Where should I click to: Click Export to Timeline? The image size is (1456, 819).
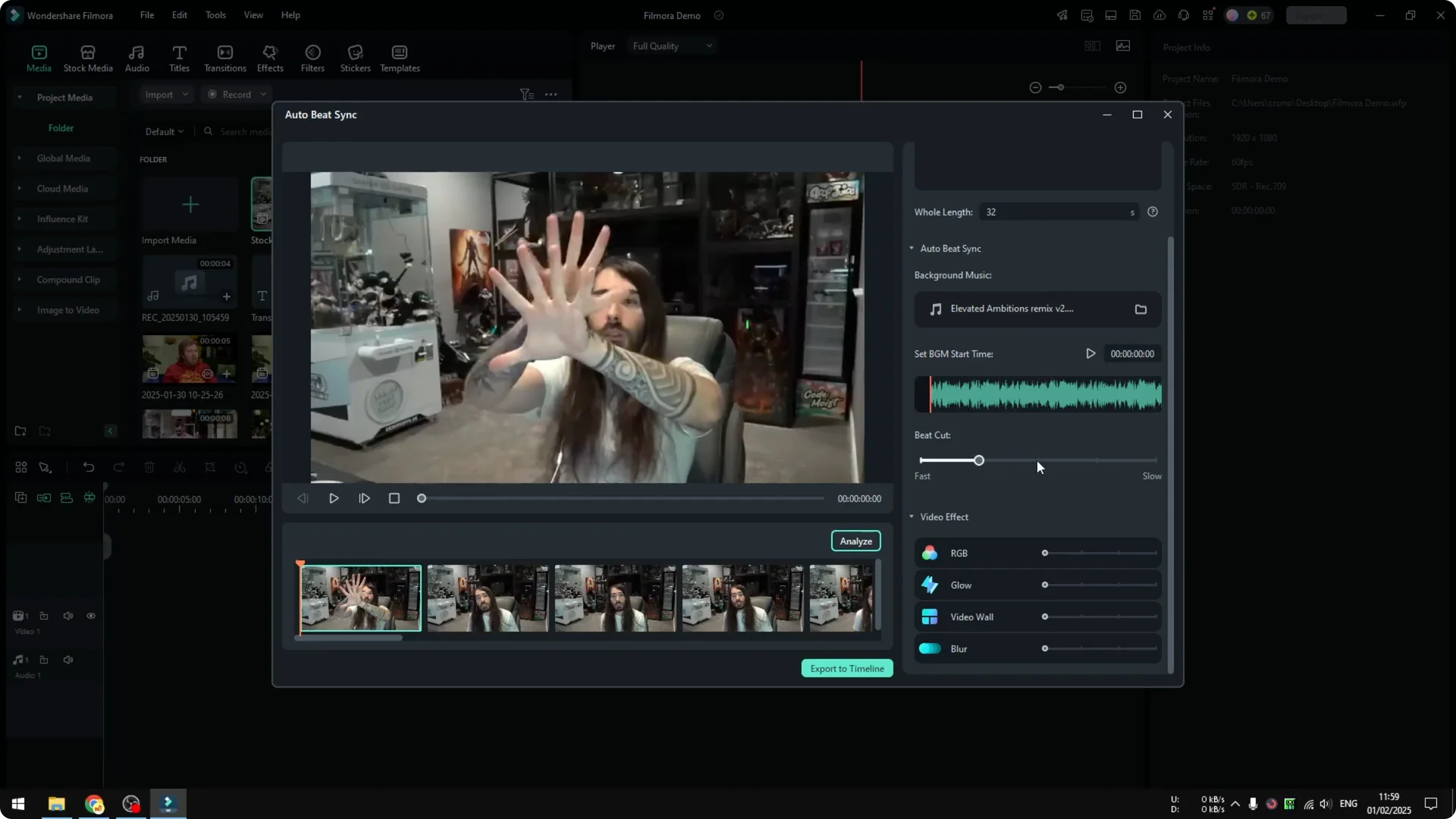coord(846,668)
